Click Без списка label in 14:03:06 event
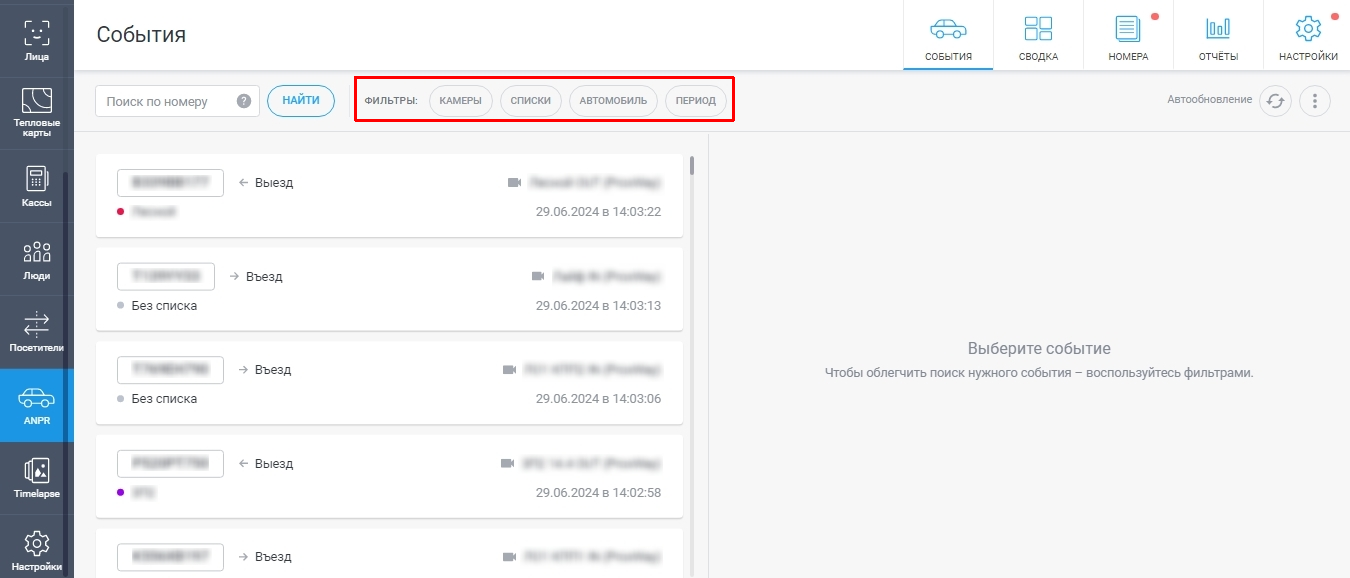The width and height of the screenshot is (1350, 578). point(164,399)
